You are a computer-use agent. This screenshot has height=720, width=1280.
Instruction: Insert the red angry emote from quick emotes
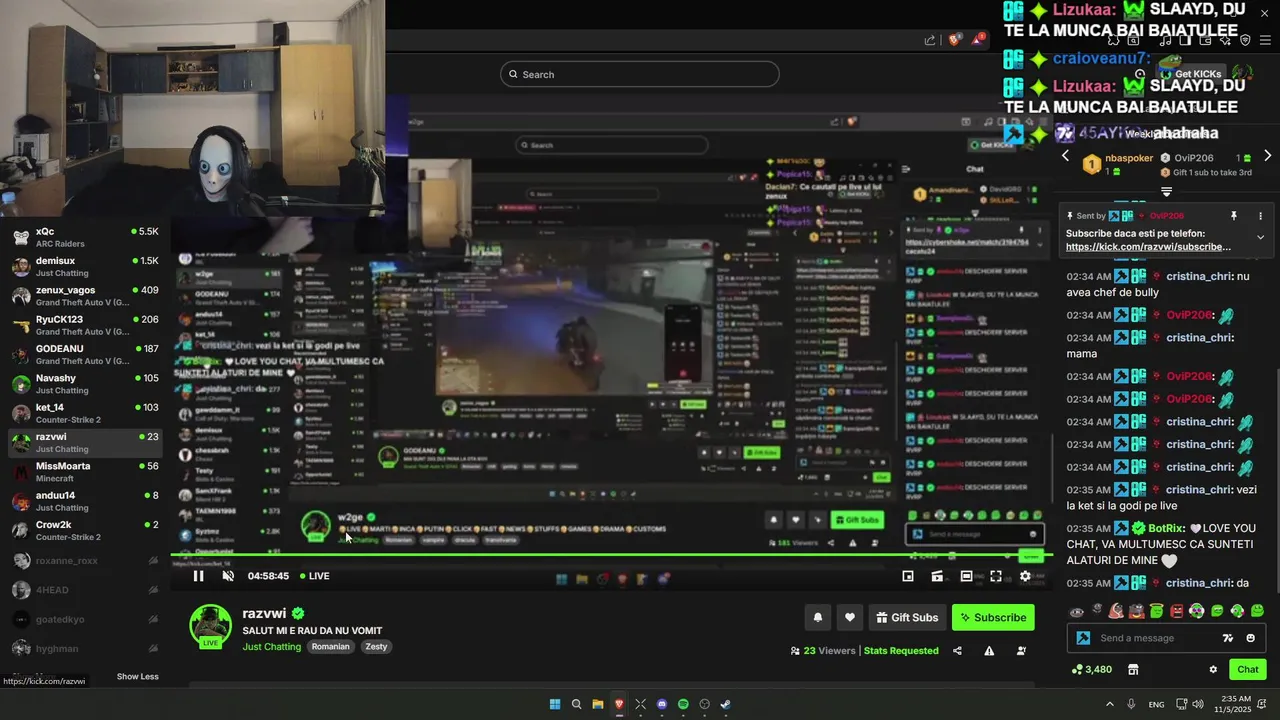(x=1176, y=611)
